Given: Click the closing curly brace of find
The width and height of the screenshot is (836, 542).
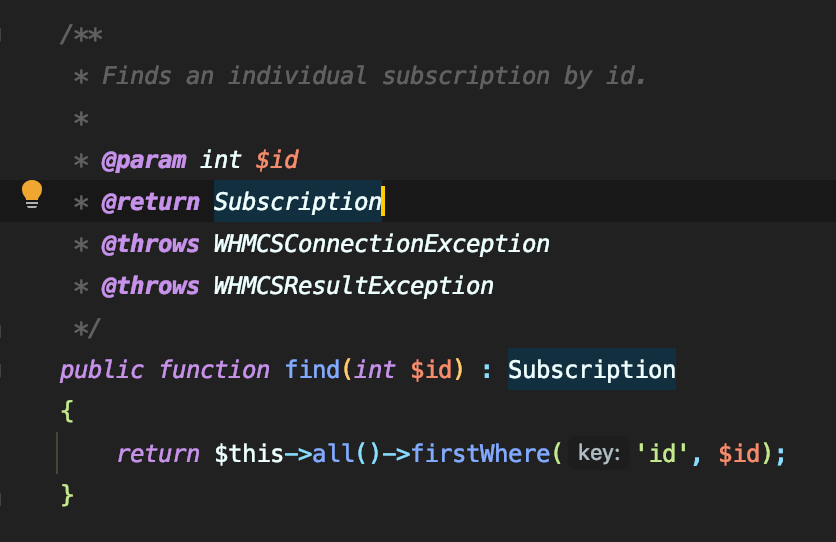Looking at the screenshot, I should pyautogui.click(x=67, y=494).
